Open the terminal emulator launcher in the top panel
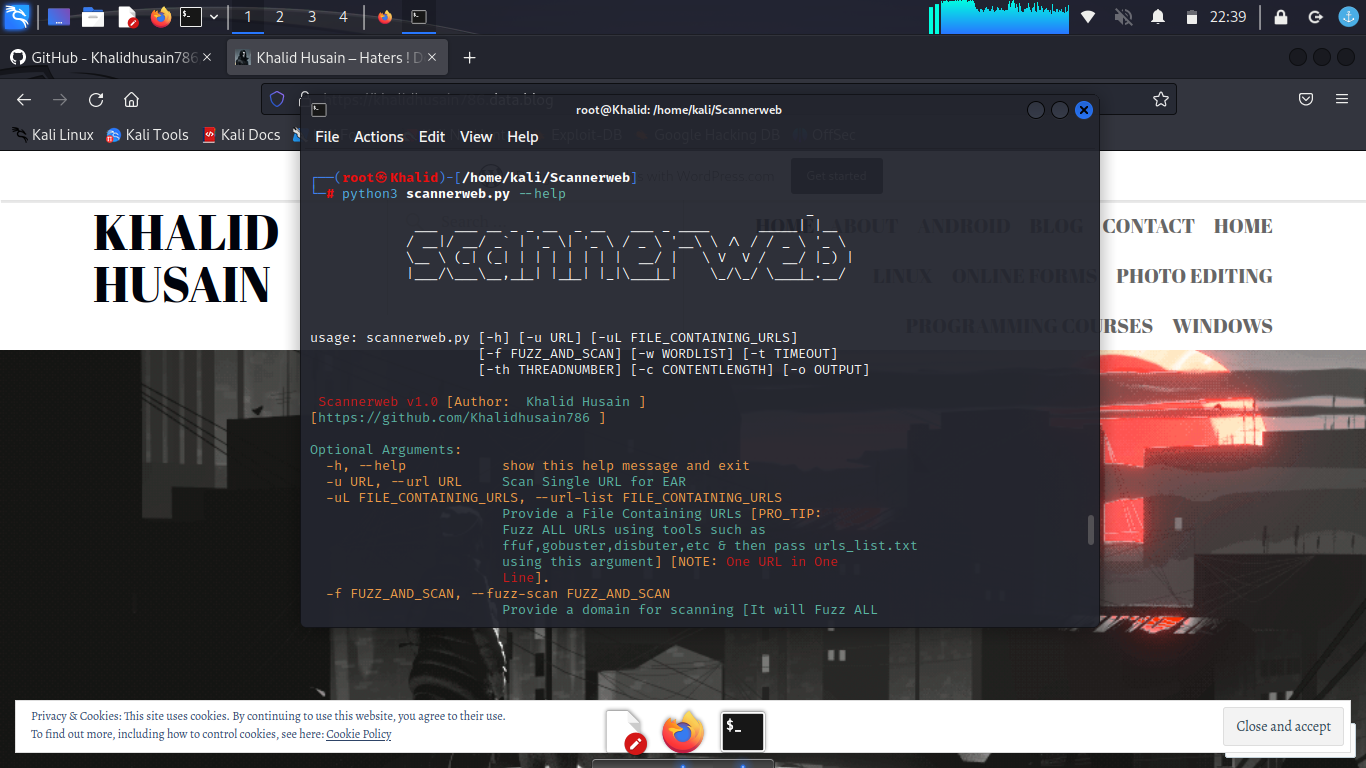This screenshot has width=1366, height=768. (191, 17)
